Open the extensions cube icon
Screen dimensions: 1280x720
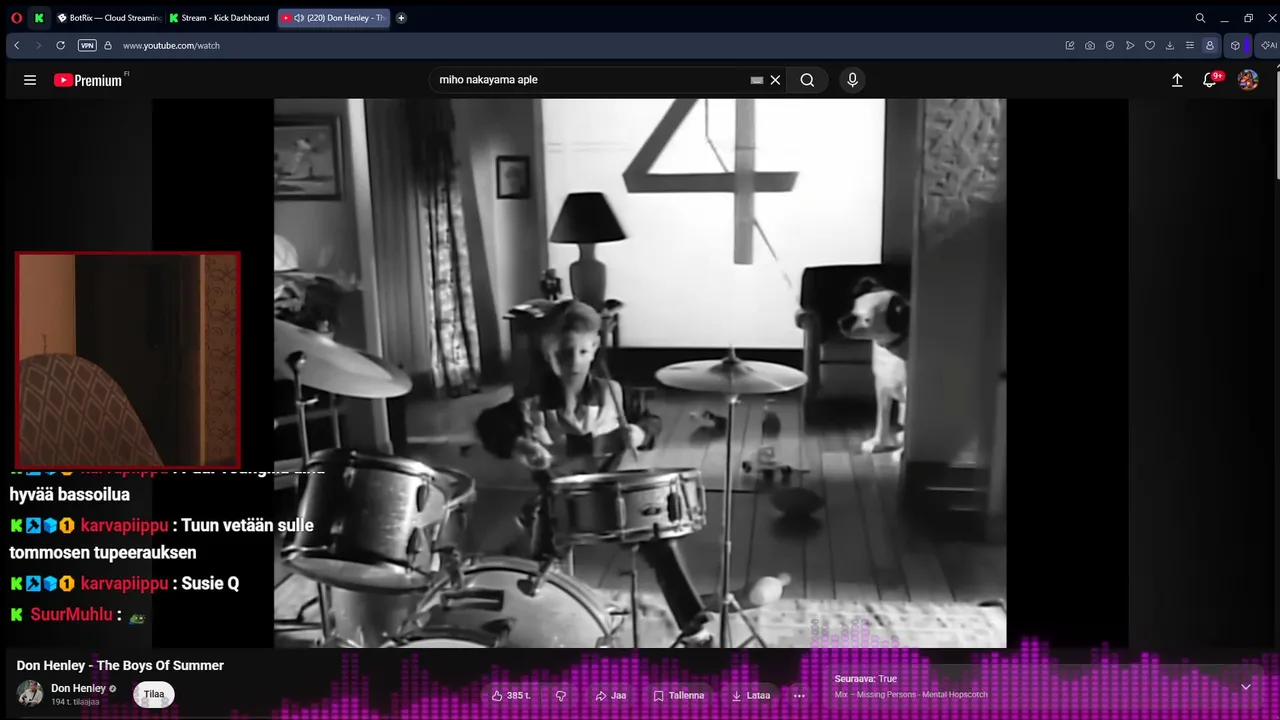pos(1236,45)
